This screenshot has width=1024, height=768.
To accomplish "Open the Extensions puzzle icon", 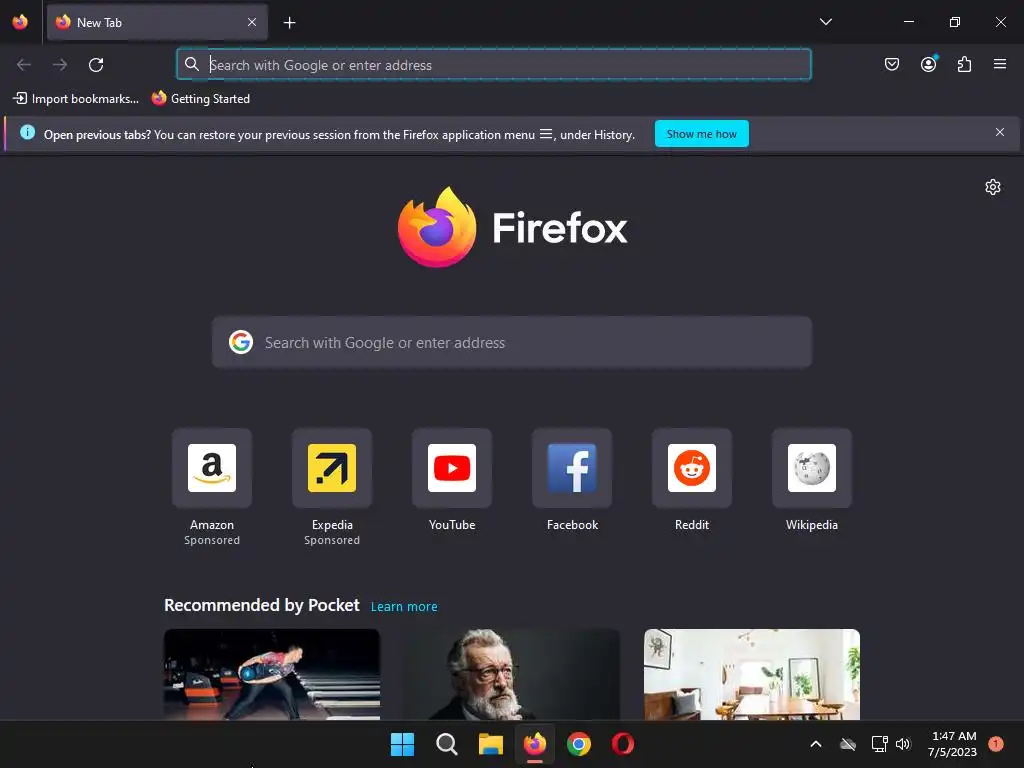I will click(965, 64).
